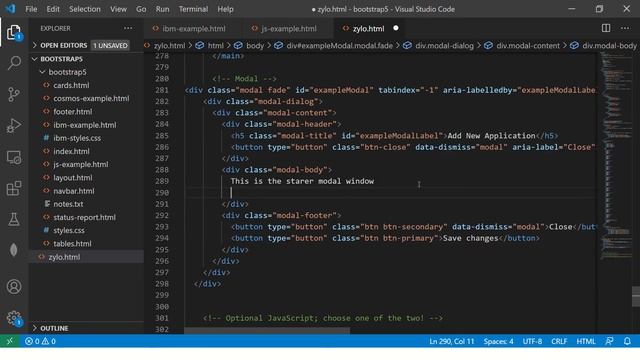Collapse the BOOTSTRAP5 workspace section

point(61,59)
